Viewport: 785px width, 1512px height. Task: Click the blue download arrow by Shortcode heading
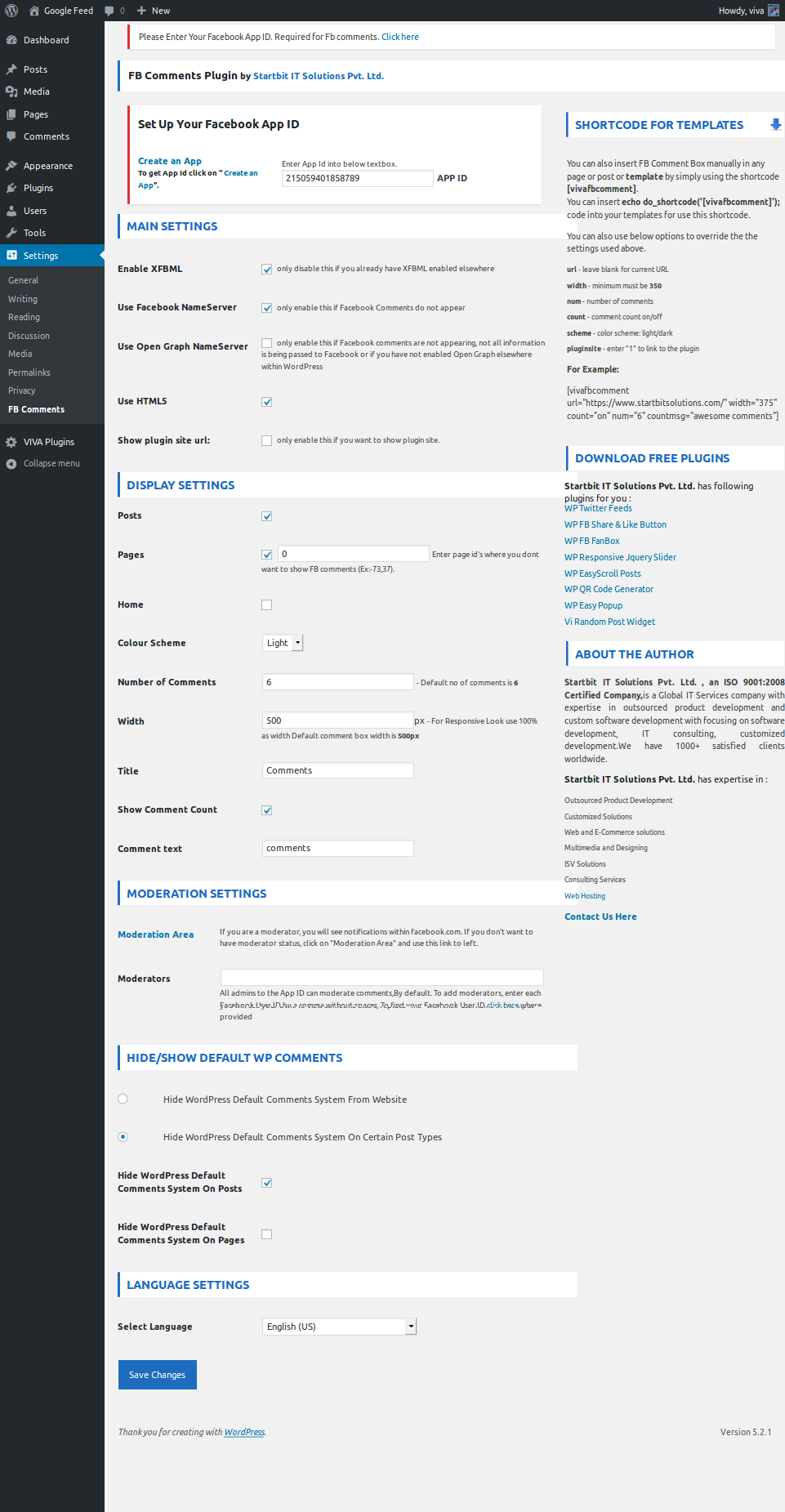point(775,125)
